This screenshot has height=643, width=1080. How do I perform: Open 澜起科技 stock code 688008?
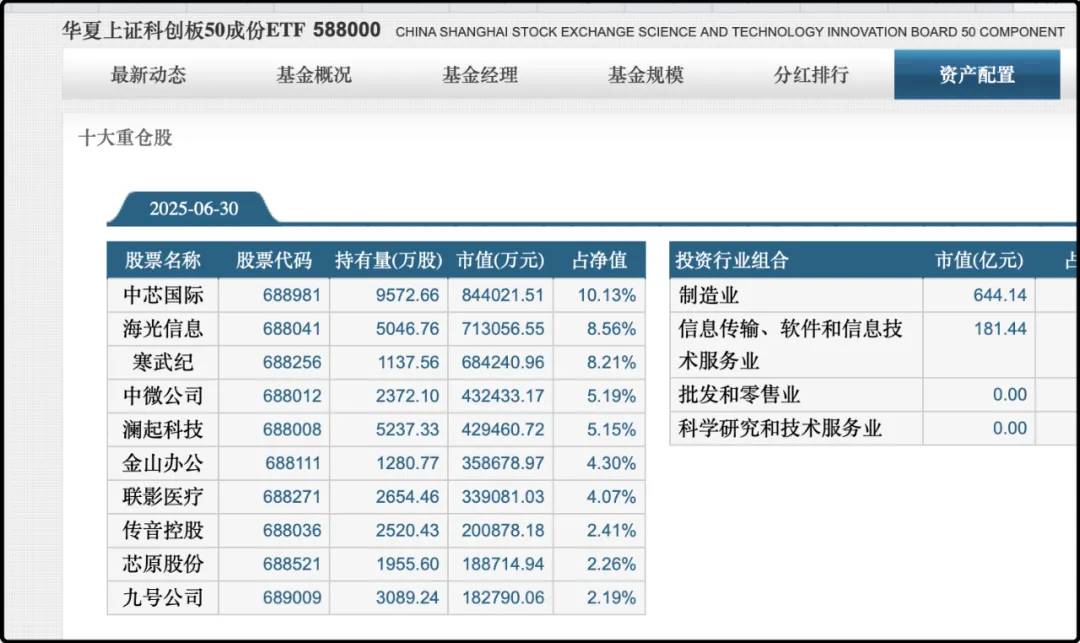292,430
